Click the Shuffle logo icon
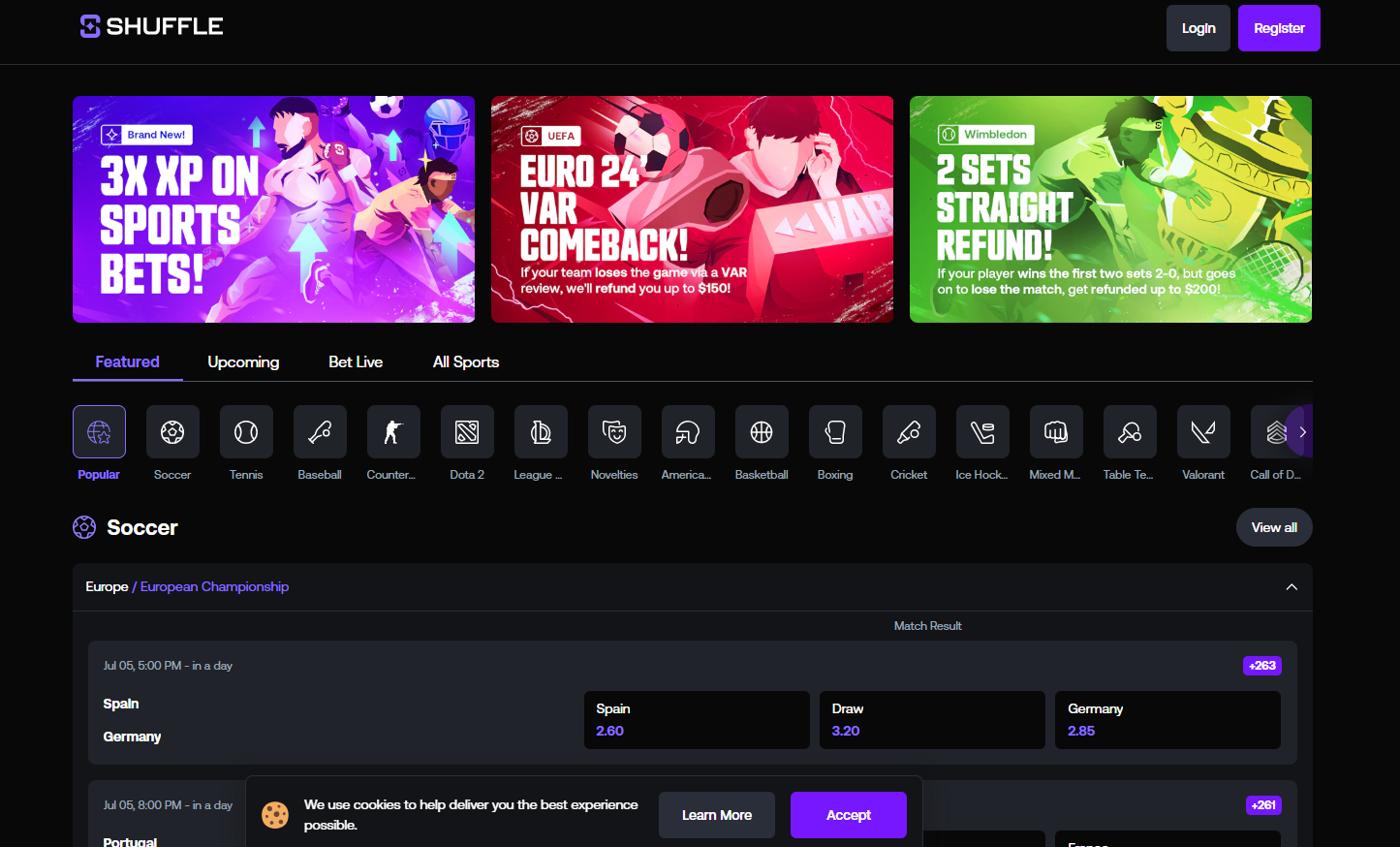 [90, 26]
